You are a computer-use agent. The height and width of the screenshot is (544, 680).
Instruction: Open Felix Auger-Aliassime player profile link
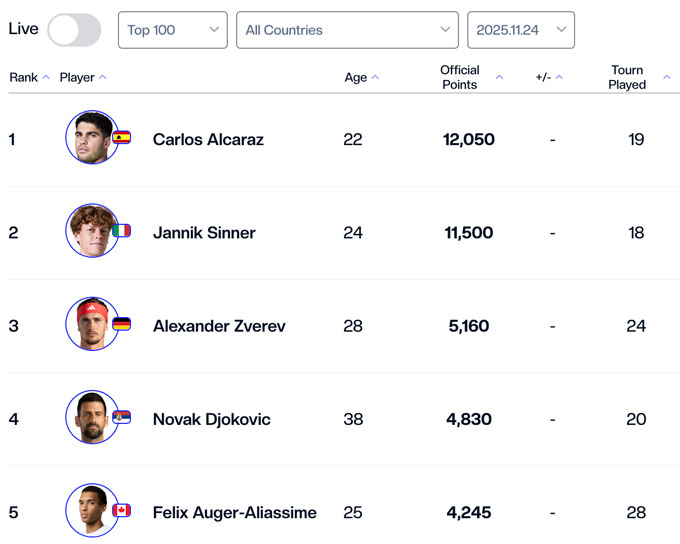click(x=234, y=513)
